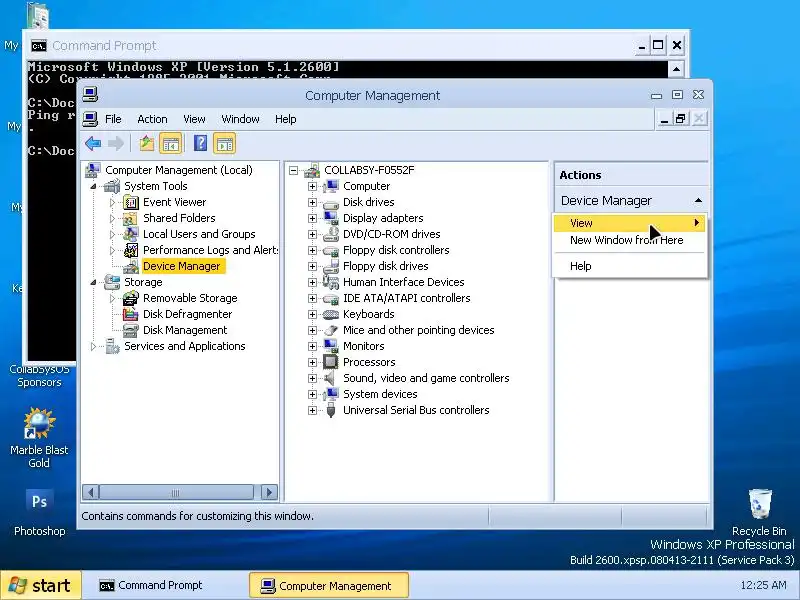800x600 pixels.
Task: Click the Disk Defragmenter icon
Action: pyautogui.click(x=131, y=314)
